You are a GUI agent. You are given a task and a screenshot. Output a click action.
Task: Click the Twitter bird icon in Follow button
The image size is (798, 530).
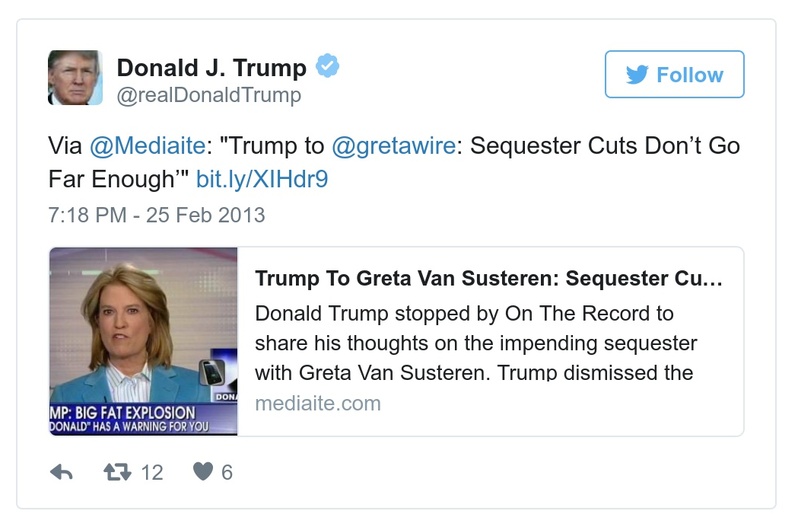coord(635,75)
